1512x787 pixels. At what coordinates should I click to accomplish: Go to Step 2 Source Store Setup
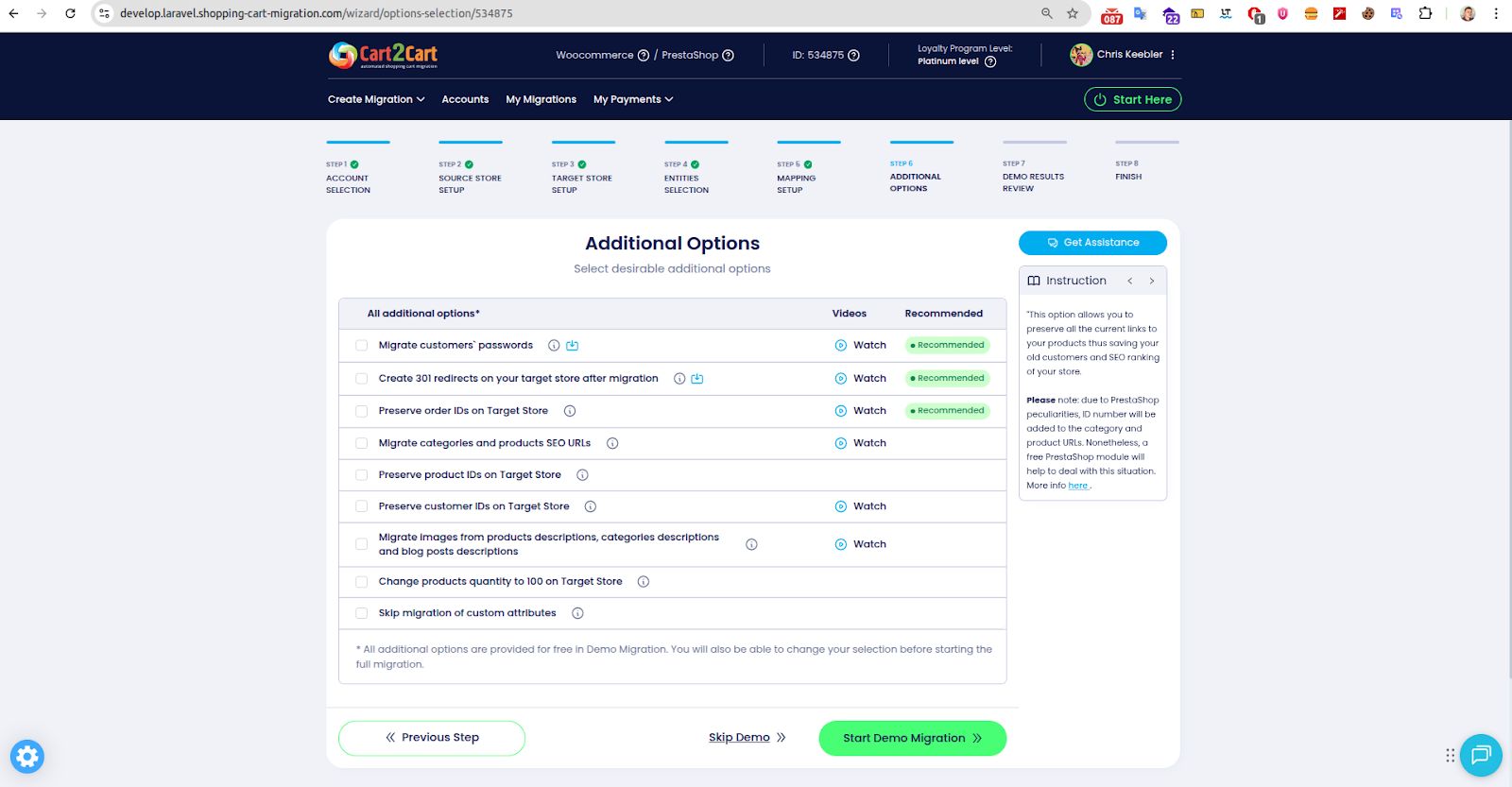(470, 169)
